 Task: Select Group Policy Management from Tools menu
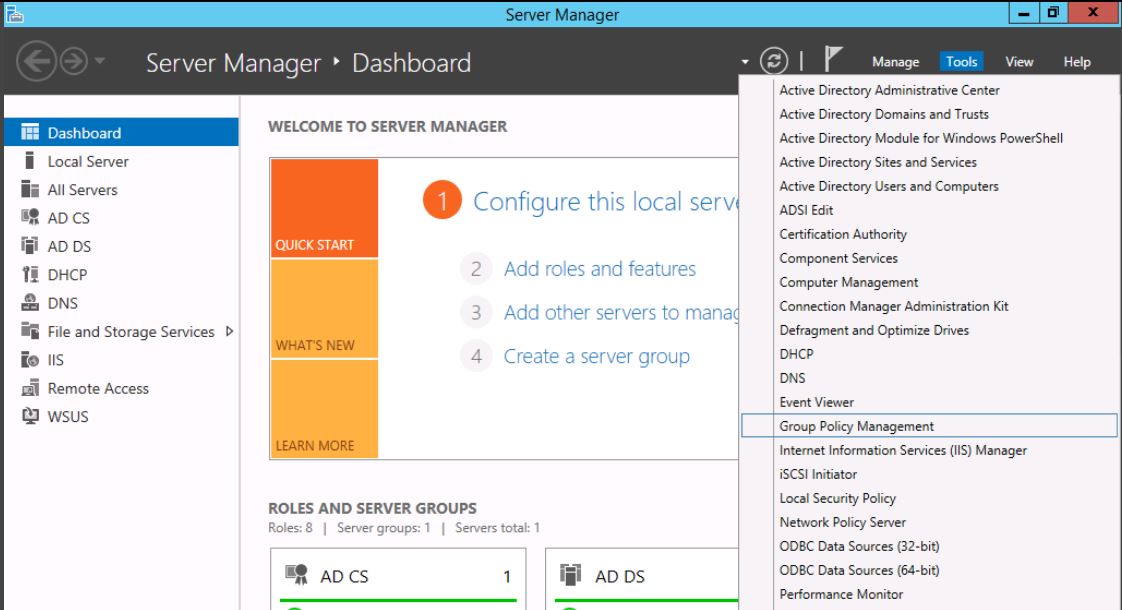(x=857, y=426)
